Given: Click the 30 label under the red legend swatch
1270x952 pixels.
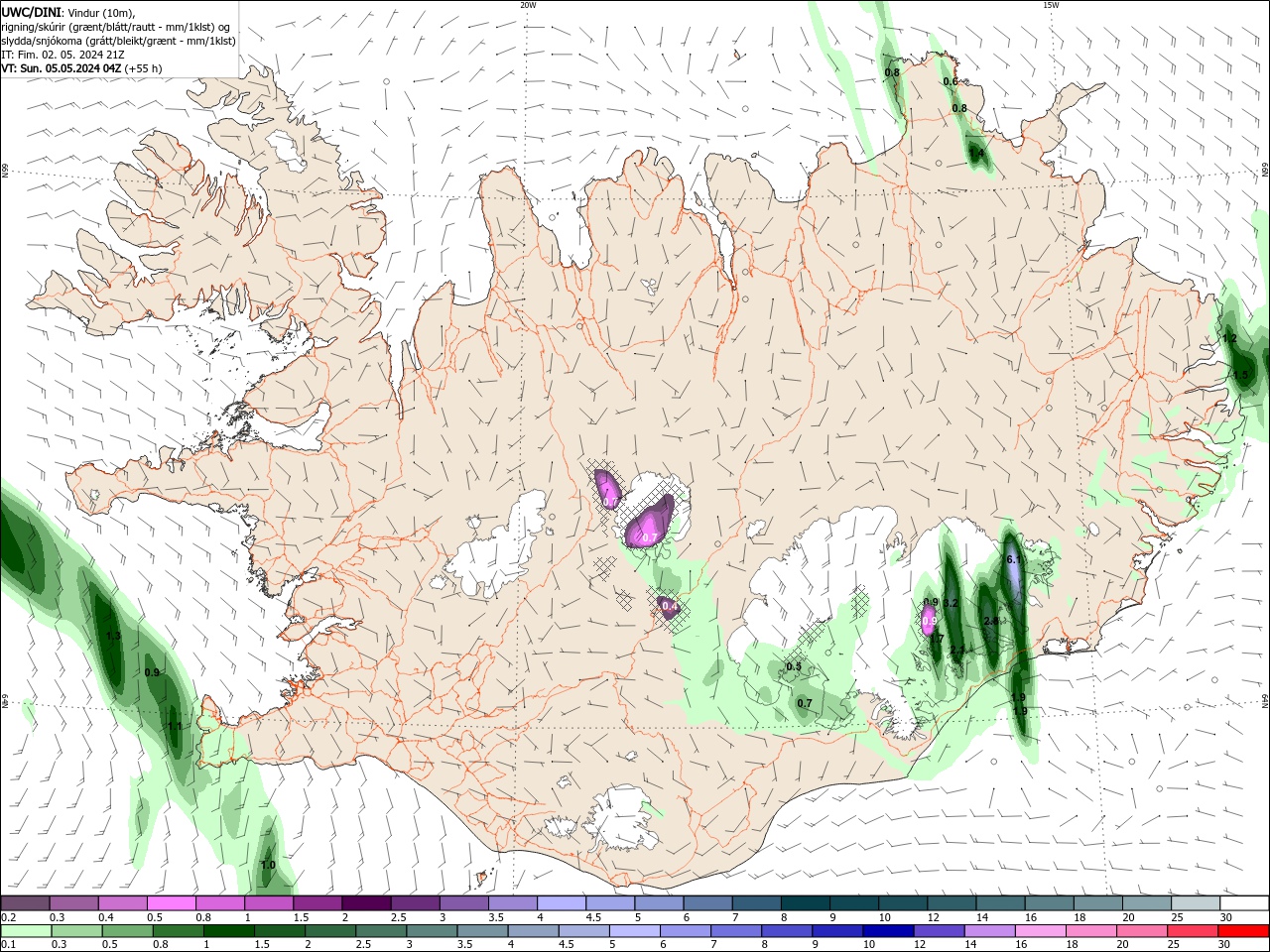Looking at the screenshot, I should pyautogui.click(x=1223, y=945).
